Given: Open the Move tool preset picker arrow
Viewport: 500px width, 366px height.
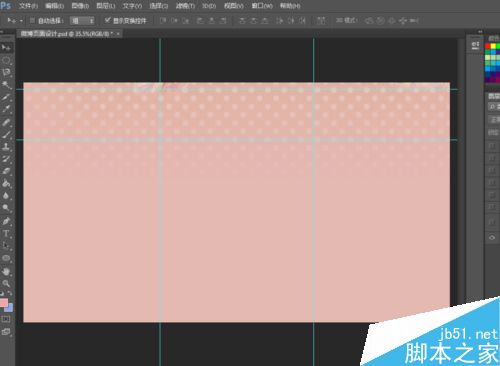Looking at the screenshot, I should 21,21.
